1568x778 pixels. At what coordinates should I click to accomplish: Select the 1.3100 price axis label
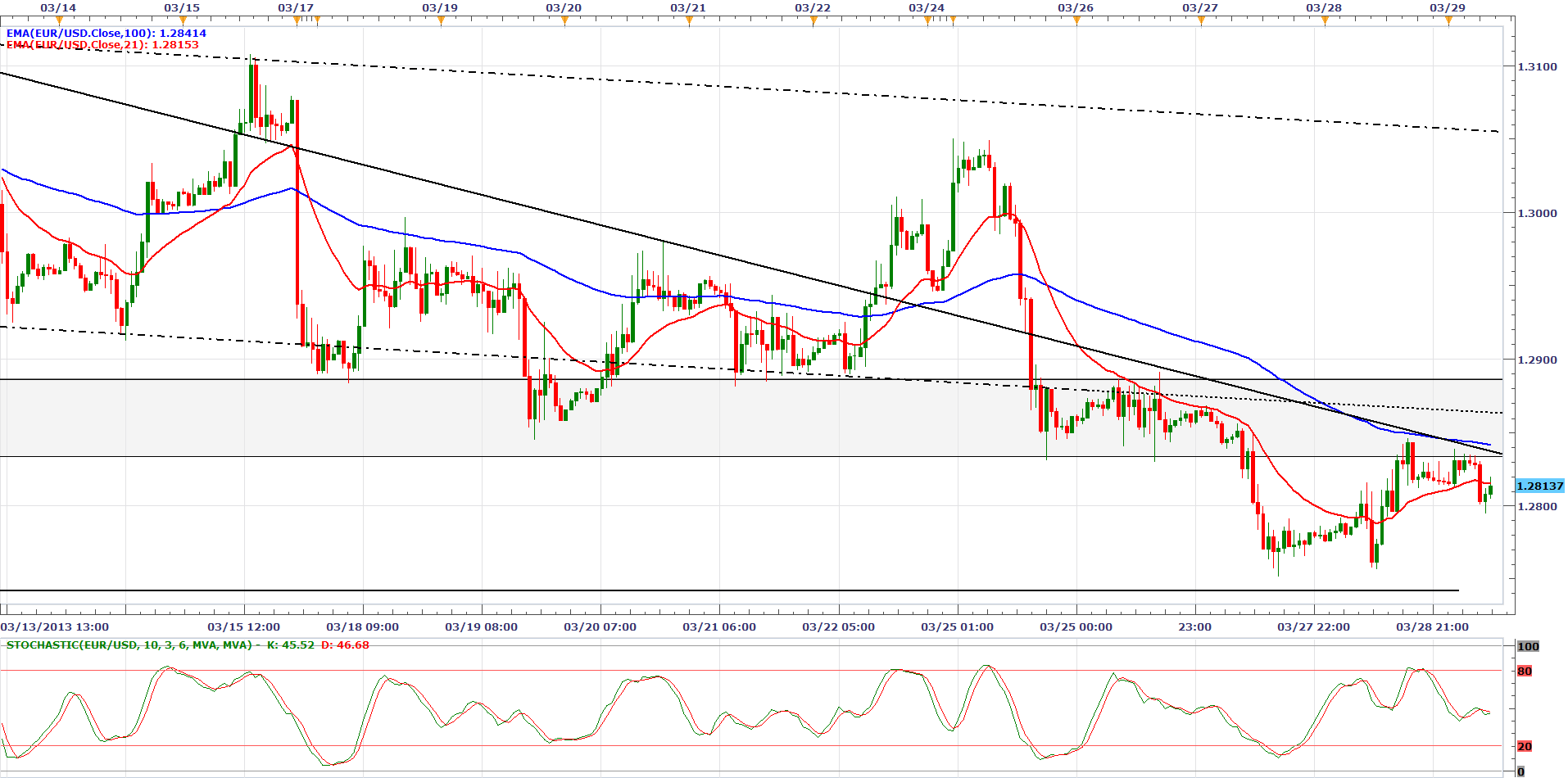click(x=1537, y=66)
